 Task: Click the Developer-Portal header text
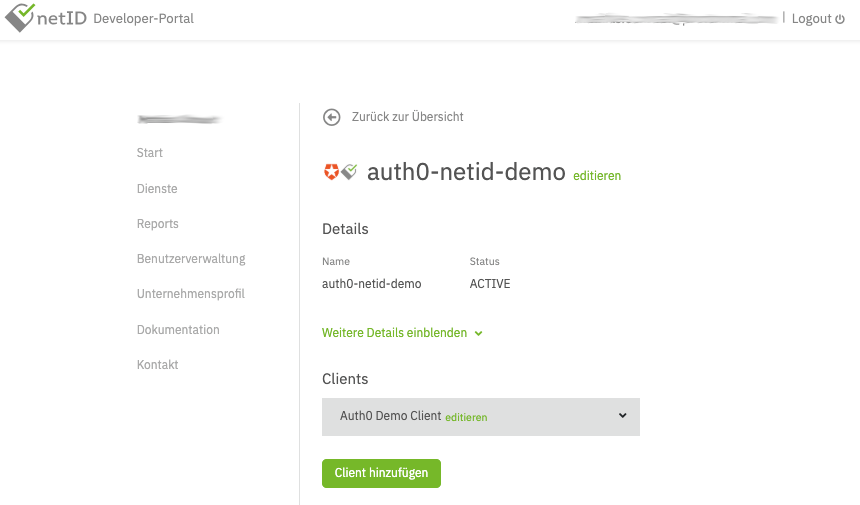coord(144,19)
